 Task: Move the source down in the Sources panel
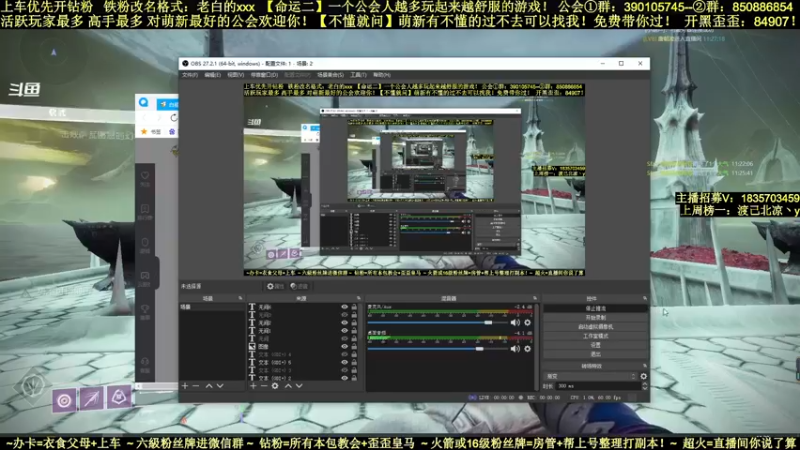(x=299, y=386)
